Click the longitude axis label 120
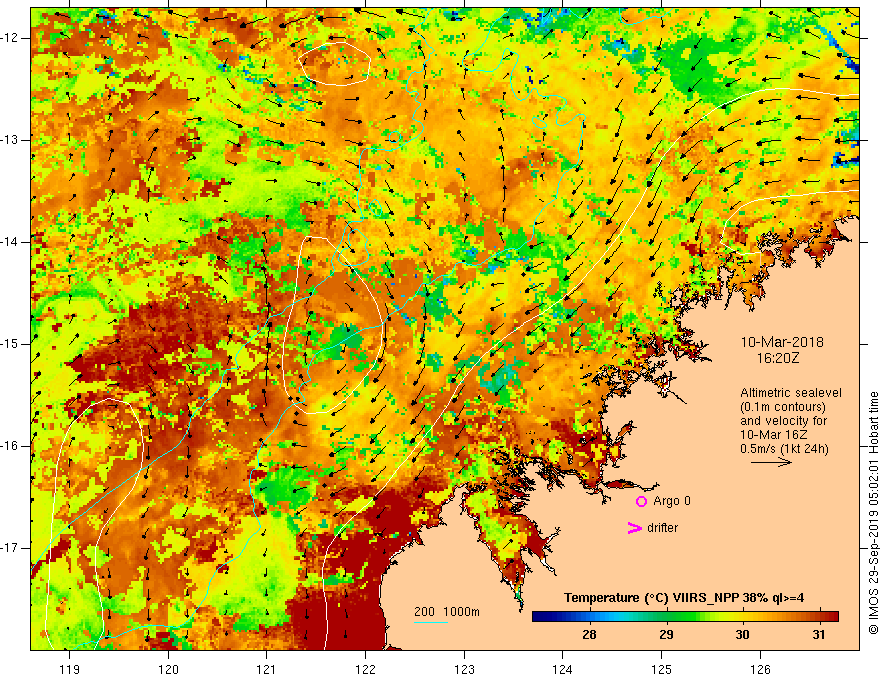Screen dimensions: 880x680 point(168,670)
